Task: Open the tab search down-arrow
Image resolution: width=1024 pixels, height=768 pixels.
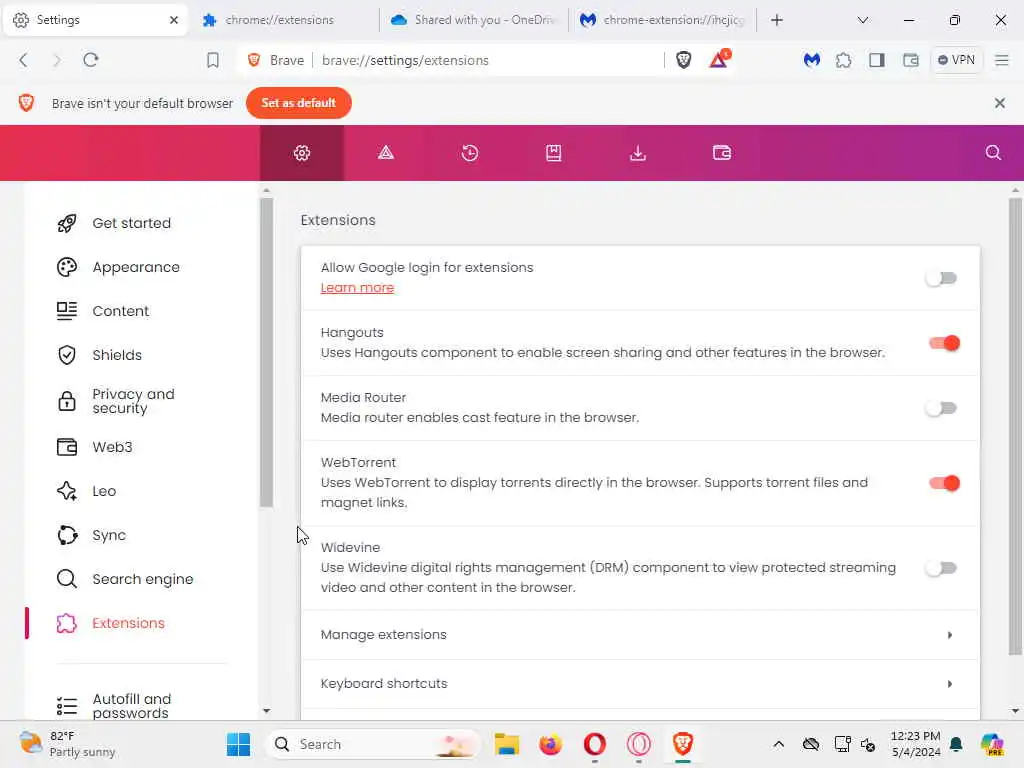Action: (x=863, y=20)
